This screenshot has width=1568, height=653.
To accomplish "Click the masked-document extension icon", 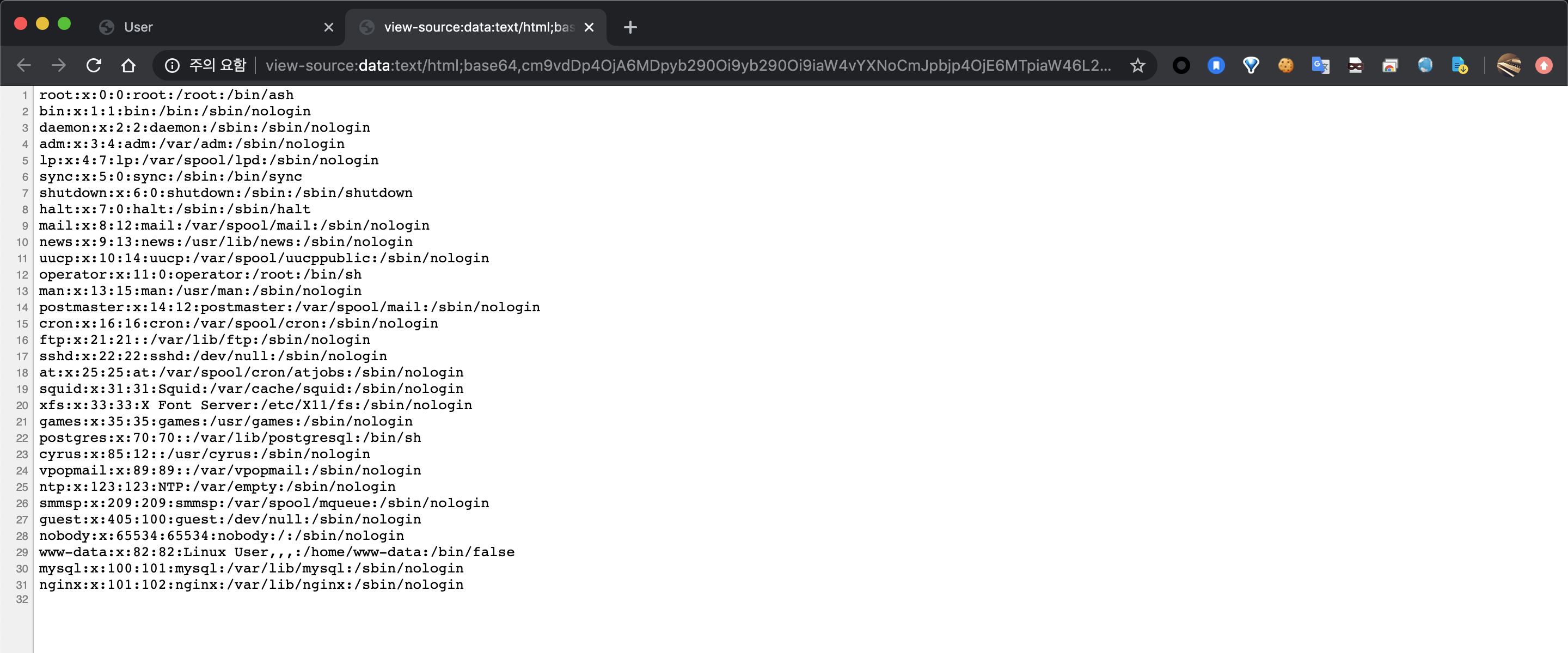I will (x=1355, y=65).
